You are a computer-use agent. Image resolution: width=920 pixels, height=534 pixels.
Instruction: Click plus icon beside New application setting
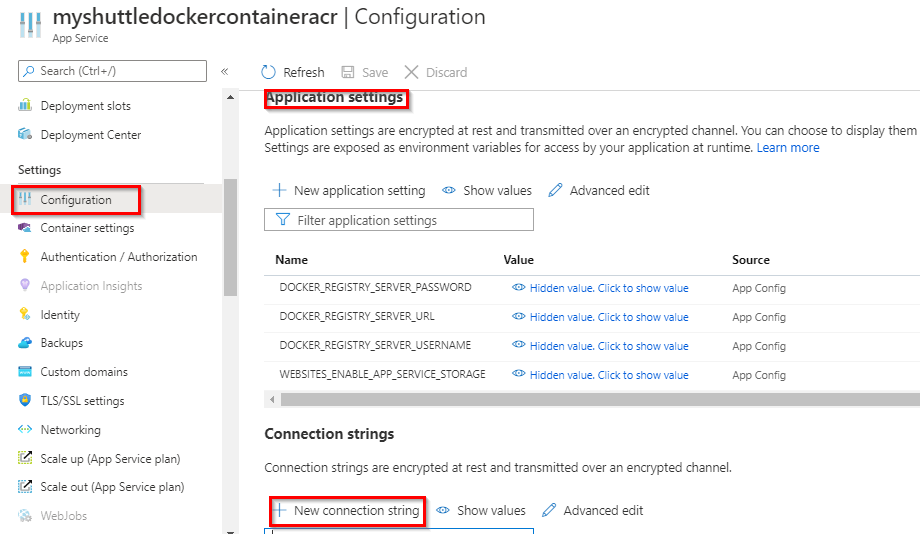(279, 190)
